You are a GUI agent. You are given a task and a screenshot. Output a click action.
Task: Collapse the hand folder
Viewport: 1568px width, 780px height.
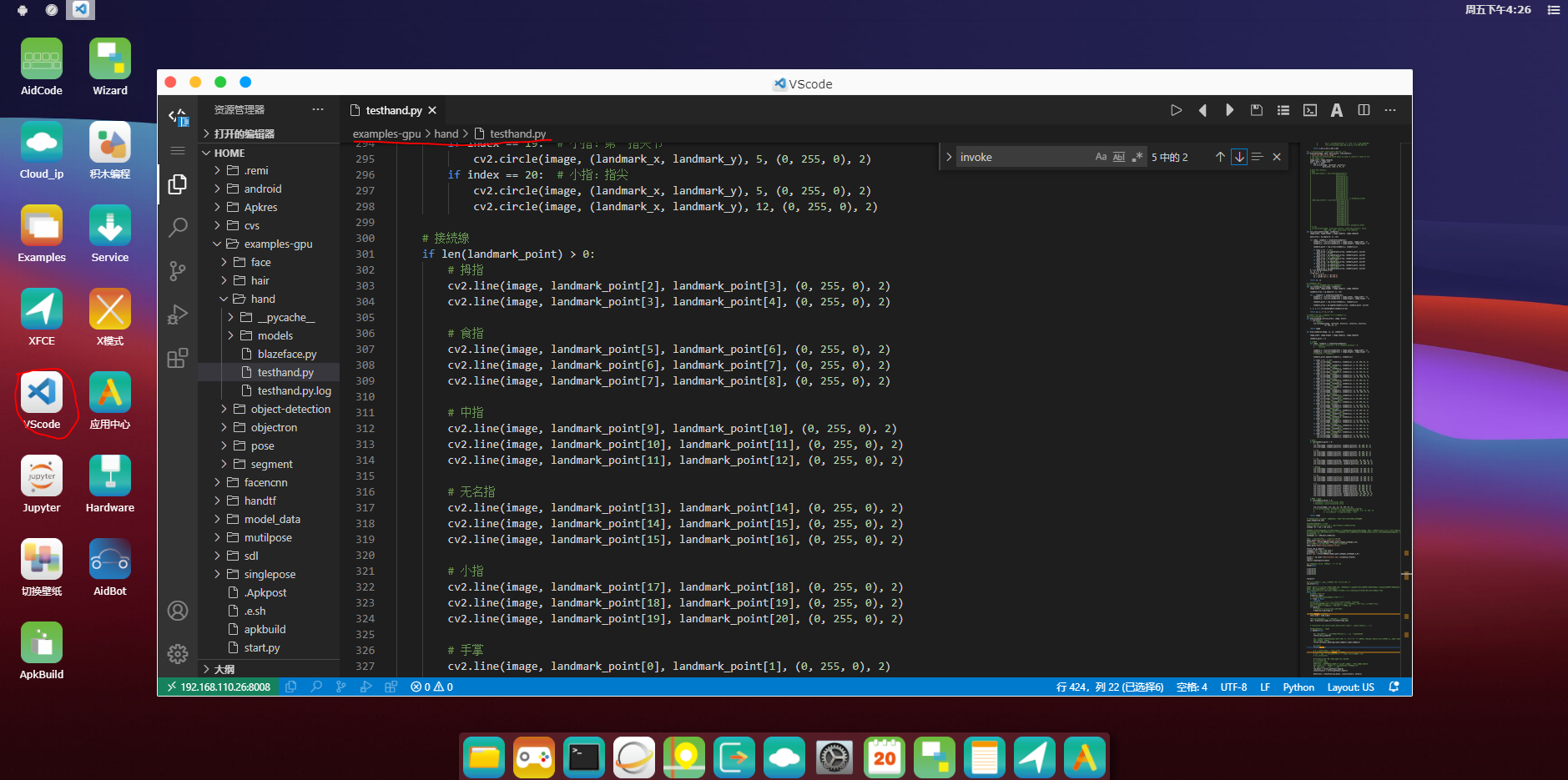tap(269, 299)
